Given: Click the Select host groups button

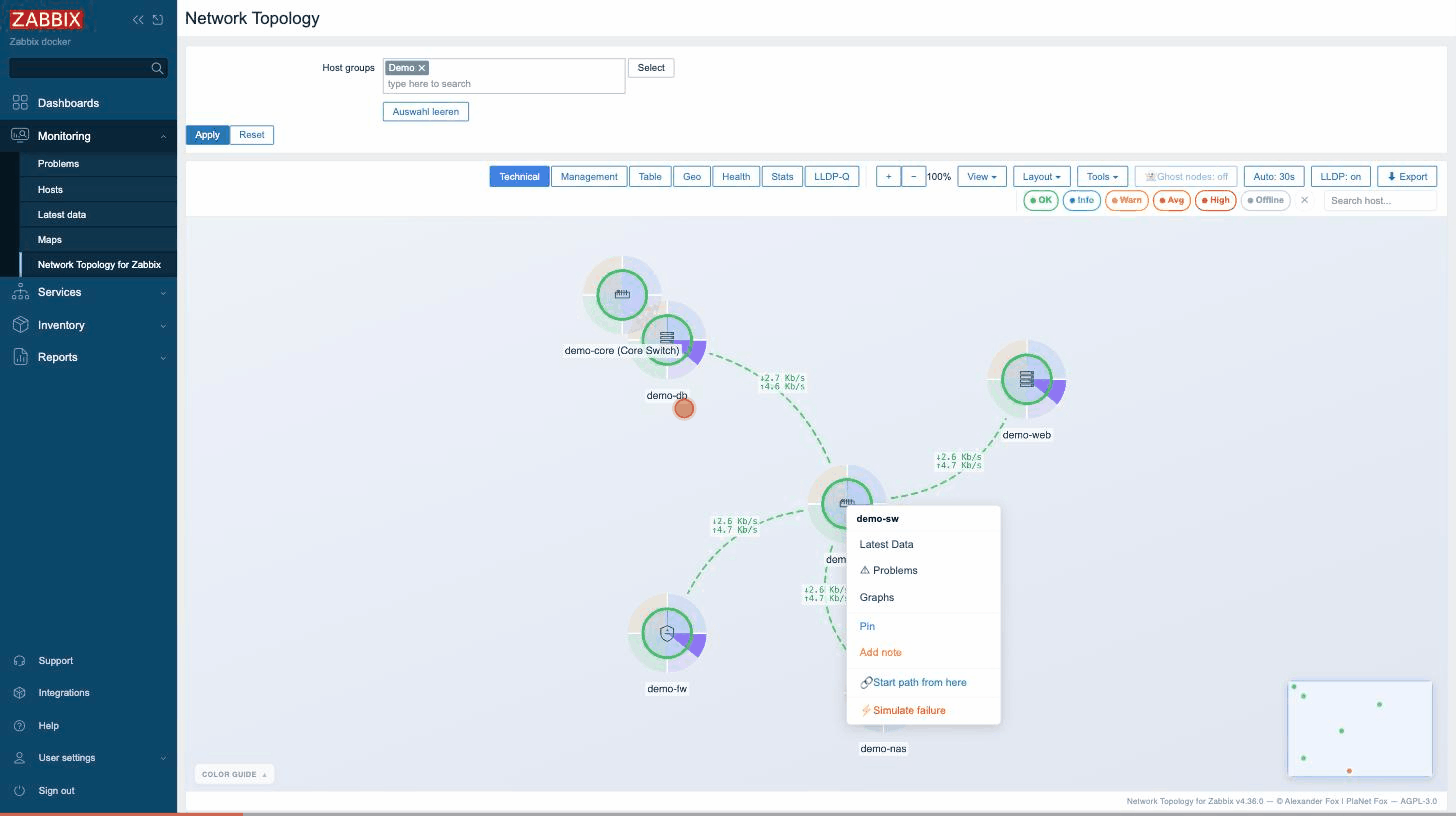Looking at the screenshot, I should point(651,68).
